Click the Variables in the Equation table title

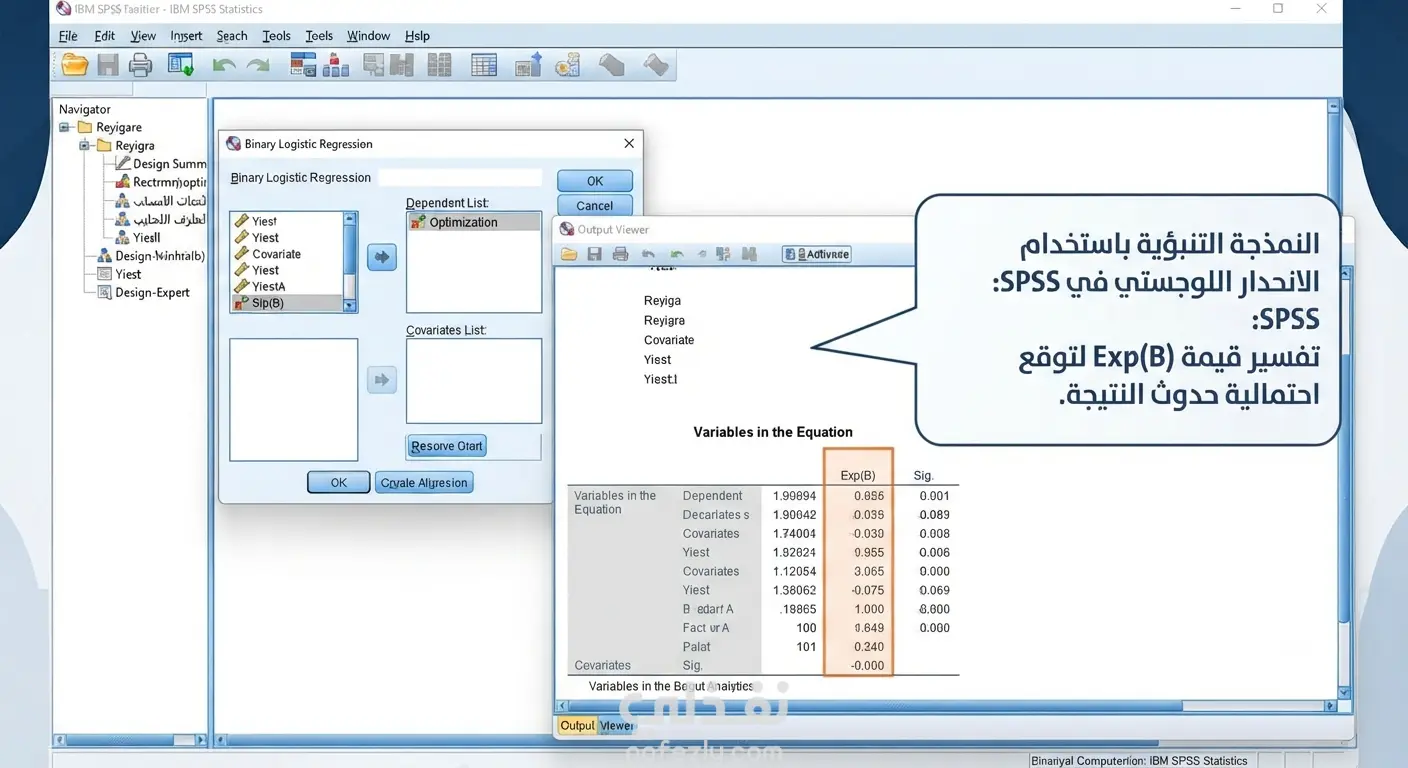coord(773,432)
